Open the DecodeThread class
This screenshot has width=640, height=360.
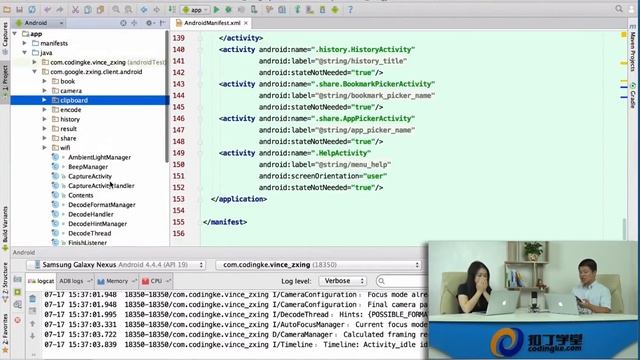pos(89,233)
